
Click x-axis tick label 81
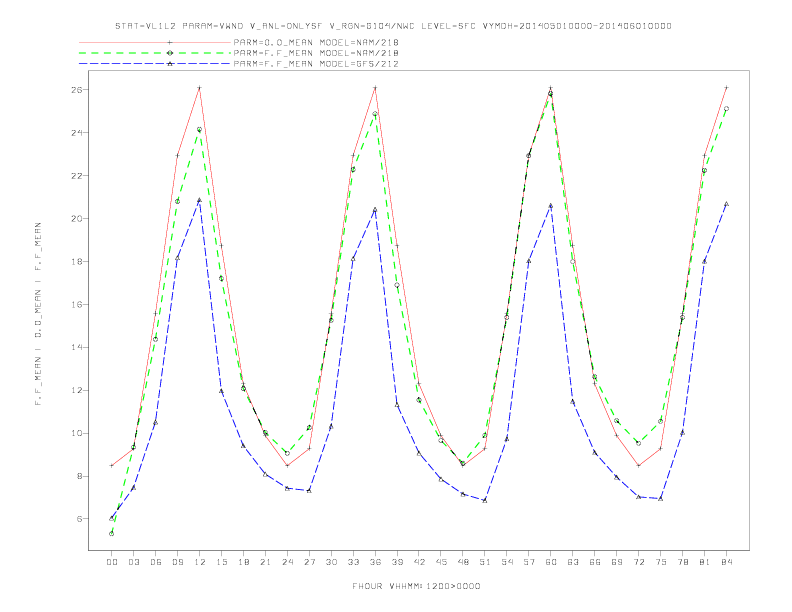(705, 562)
